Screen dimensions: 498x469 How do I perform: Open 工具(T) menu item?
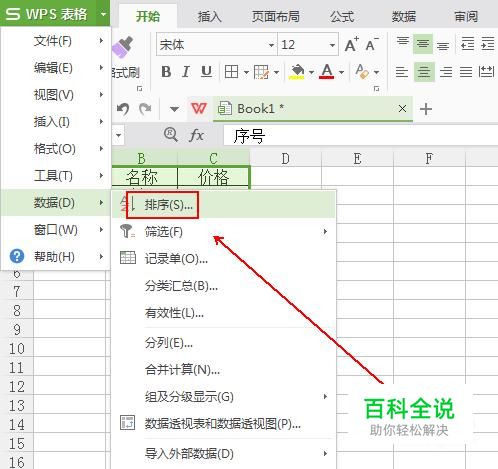56,175
